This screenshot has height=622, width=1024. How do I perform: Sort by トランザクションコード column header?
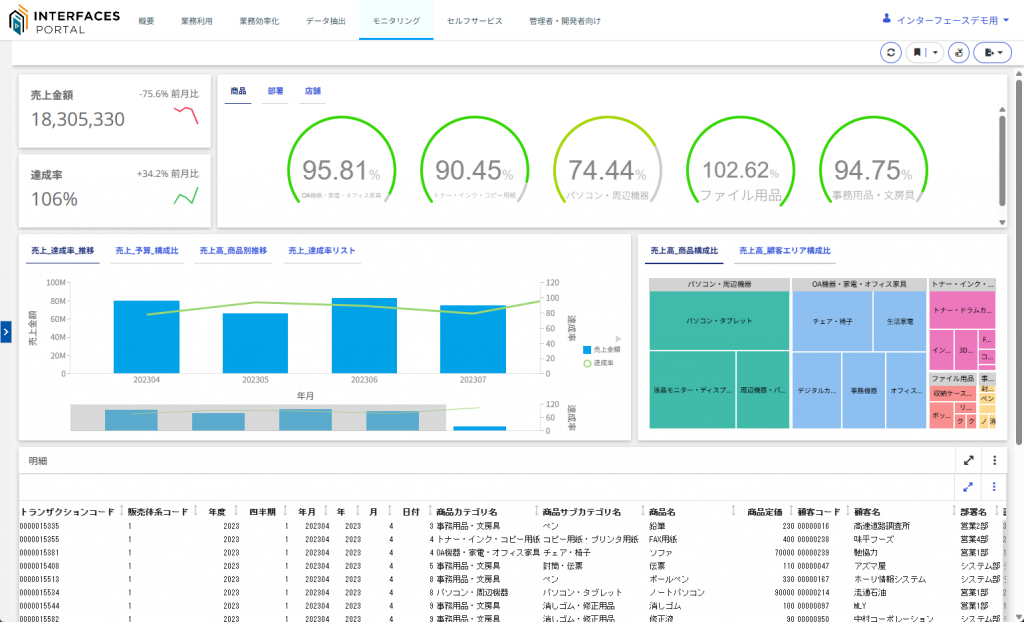coord(67,512)
